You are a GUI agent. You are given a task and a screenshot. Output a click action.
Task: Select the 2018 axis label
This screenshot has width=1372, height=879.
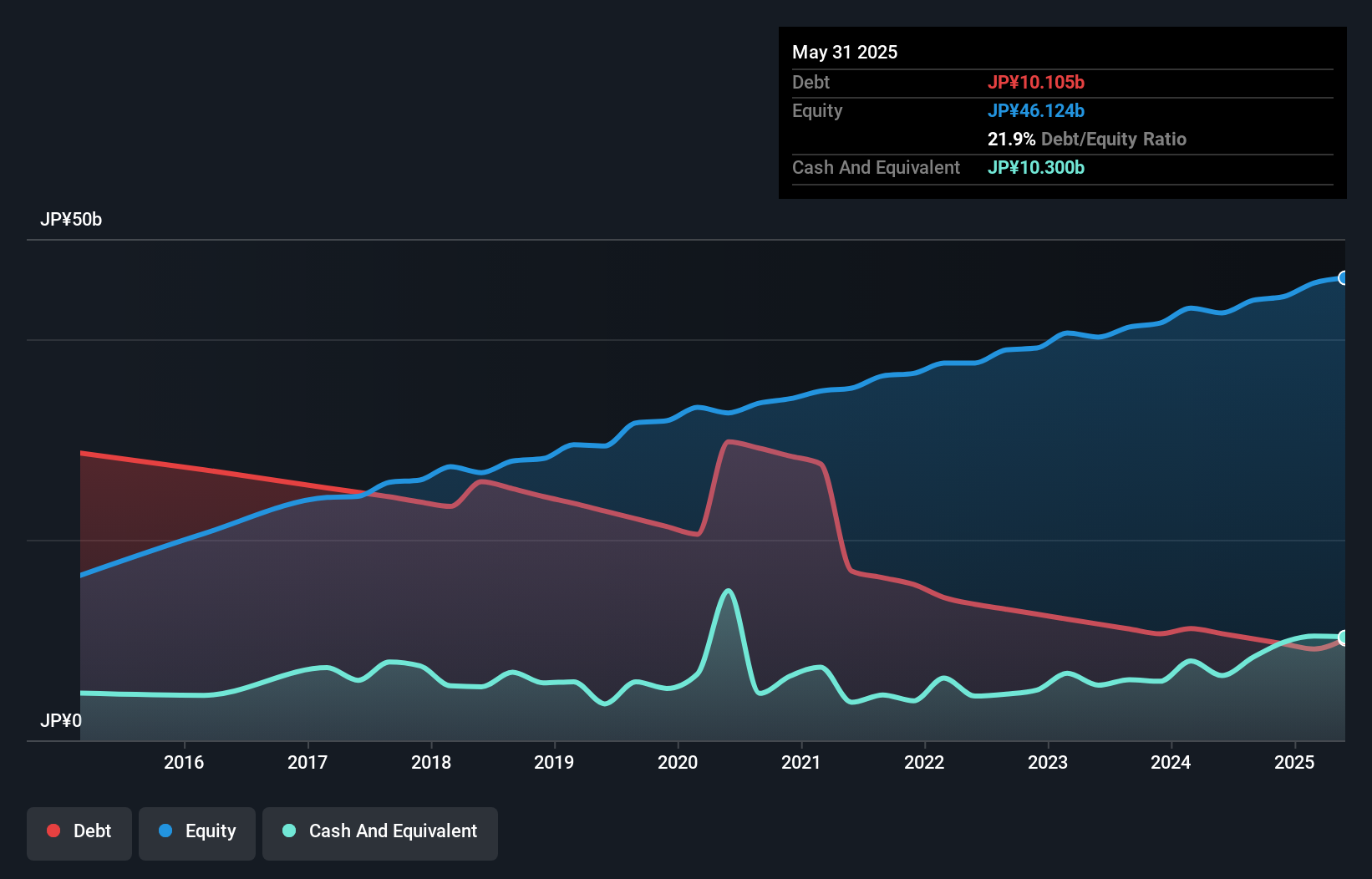[431, 762]
